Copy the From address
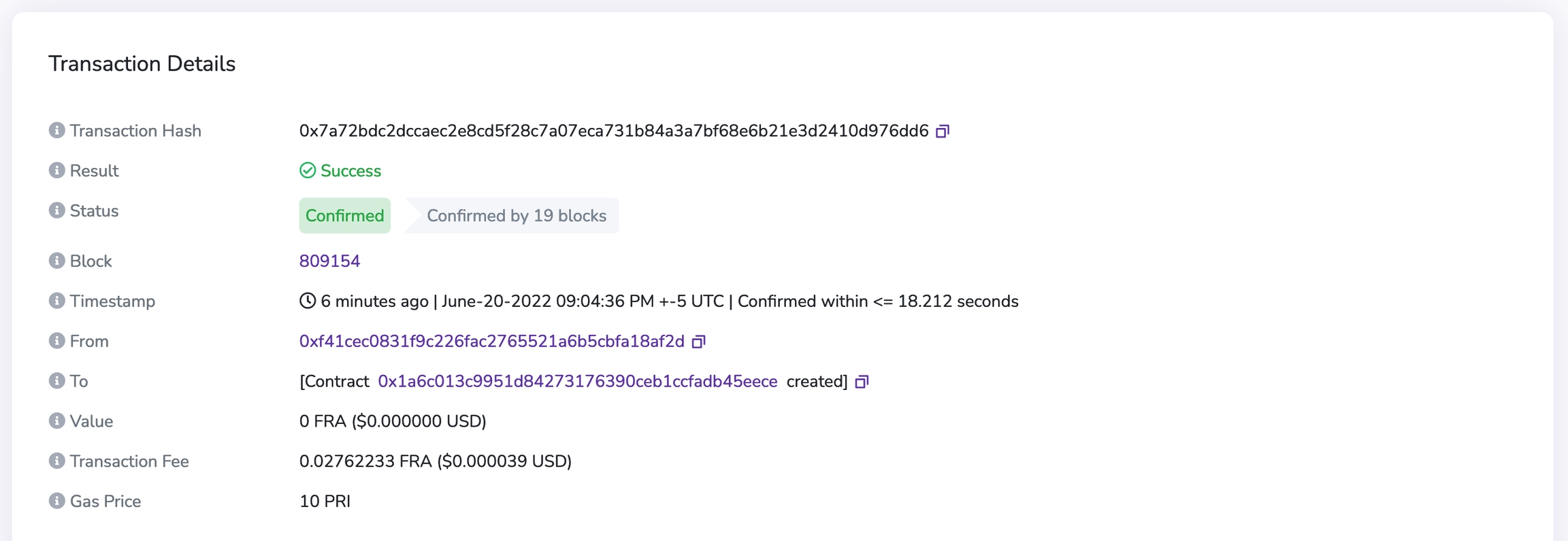 pyautogui.click(x=698, y=342)
